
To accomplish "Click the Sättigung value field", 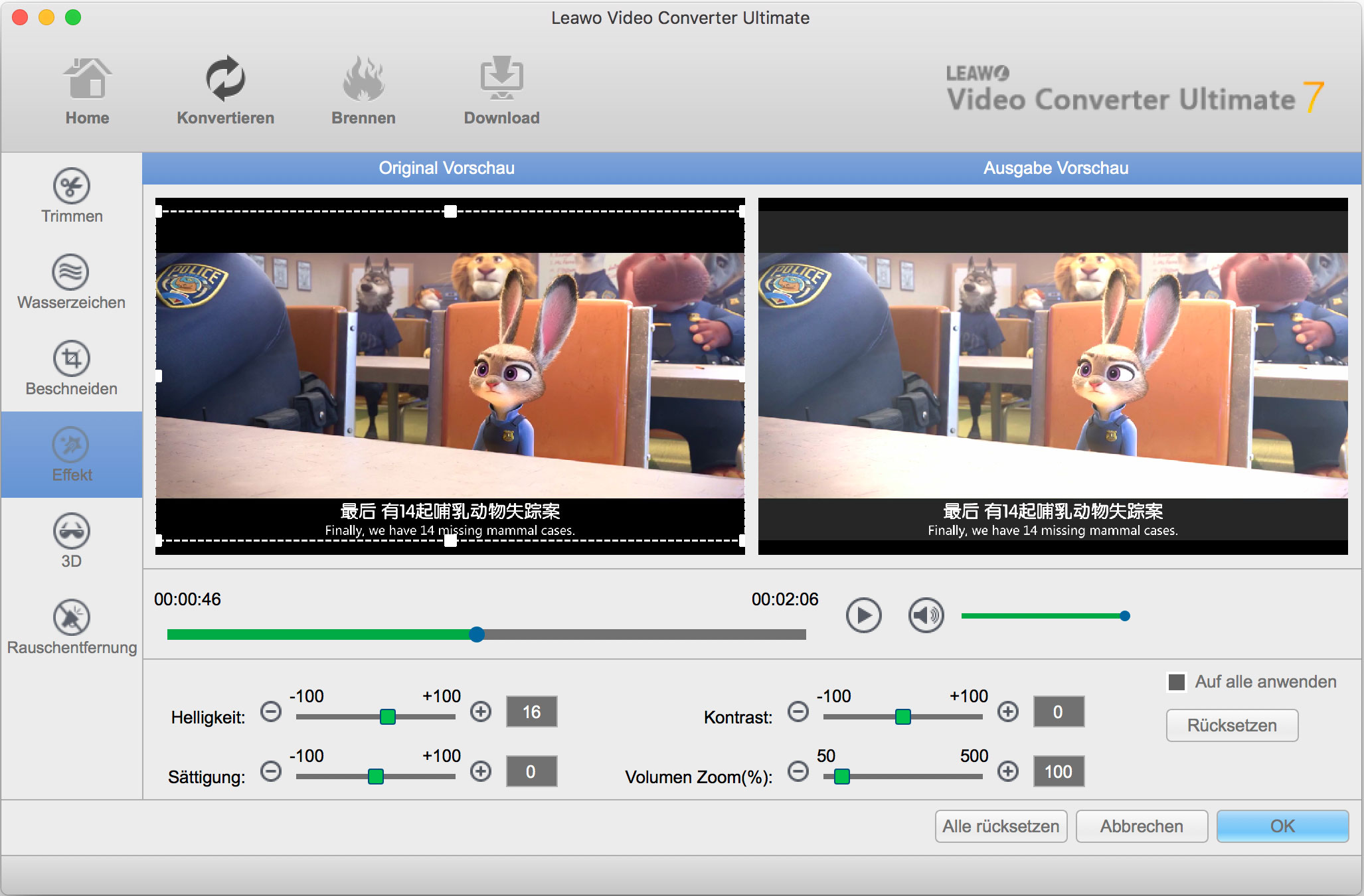I will click(531, 771).
